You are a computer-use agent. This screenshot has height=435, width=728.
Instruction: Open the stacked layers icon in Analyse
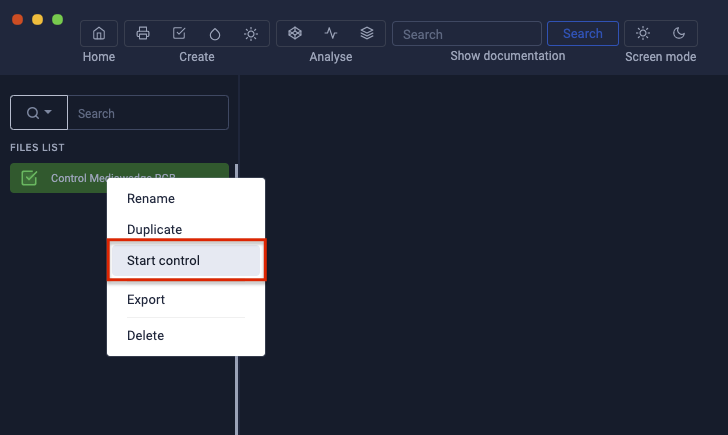point(367,33)
